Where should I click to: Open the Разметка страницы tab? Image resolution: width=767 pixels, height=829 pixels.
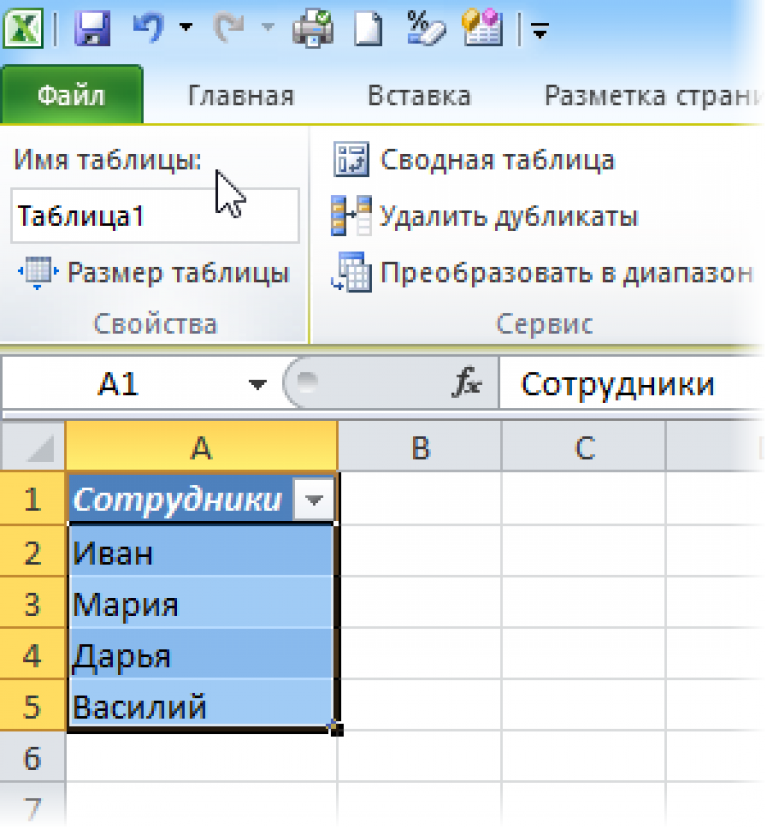pyautogui.click(x=654, y=96)
